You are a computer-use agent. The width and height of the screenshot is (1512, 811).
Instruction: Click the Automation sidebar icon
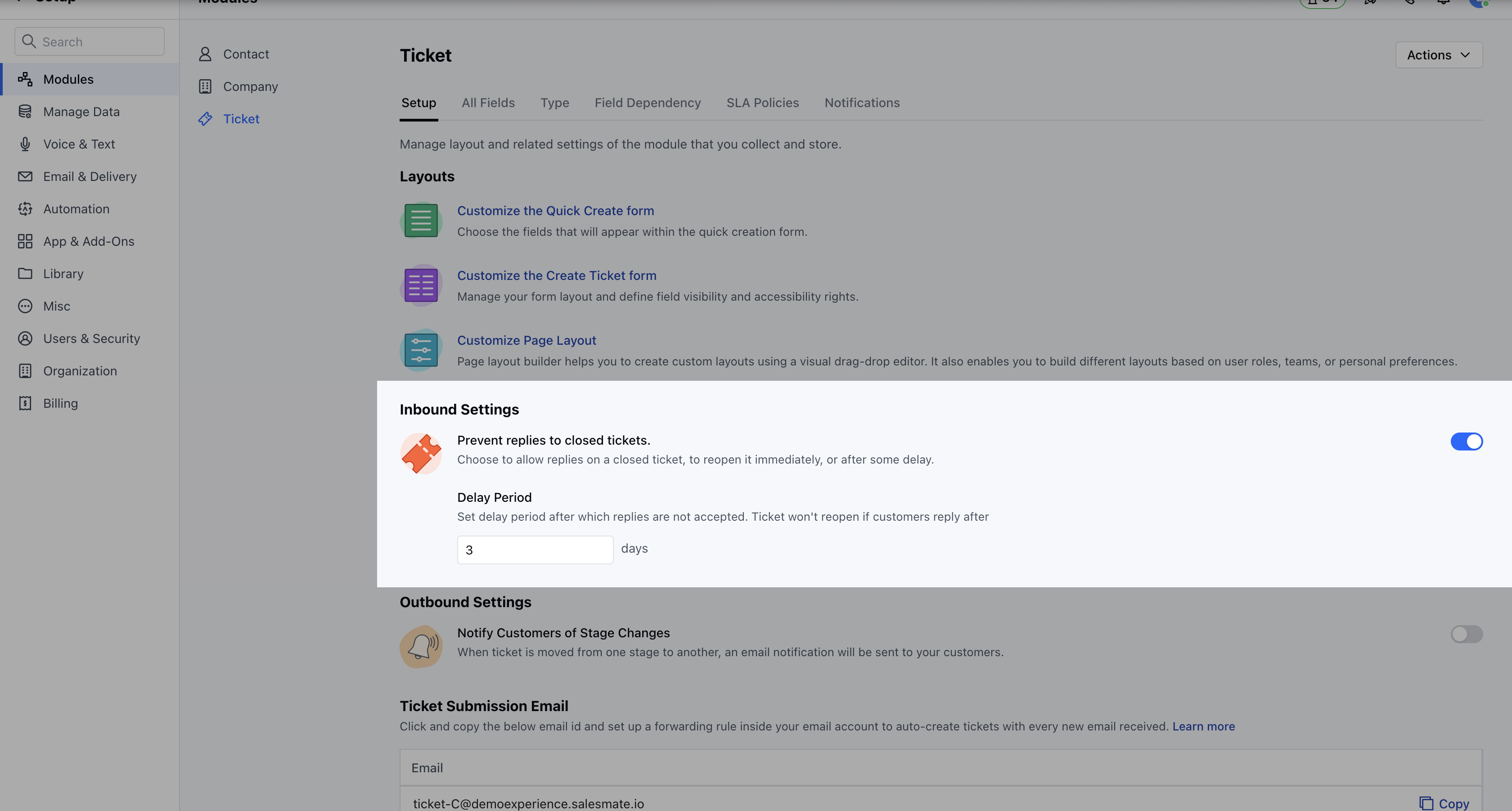(25, 208)
